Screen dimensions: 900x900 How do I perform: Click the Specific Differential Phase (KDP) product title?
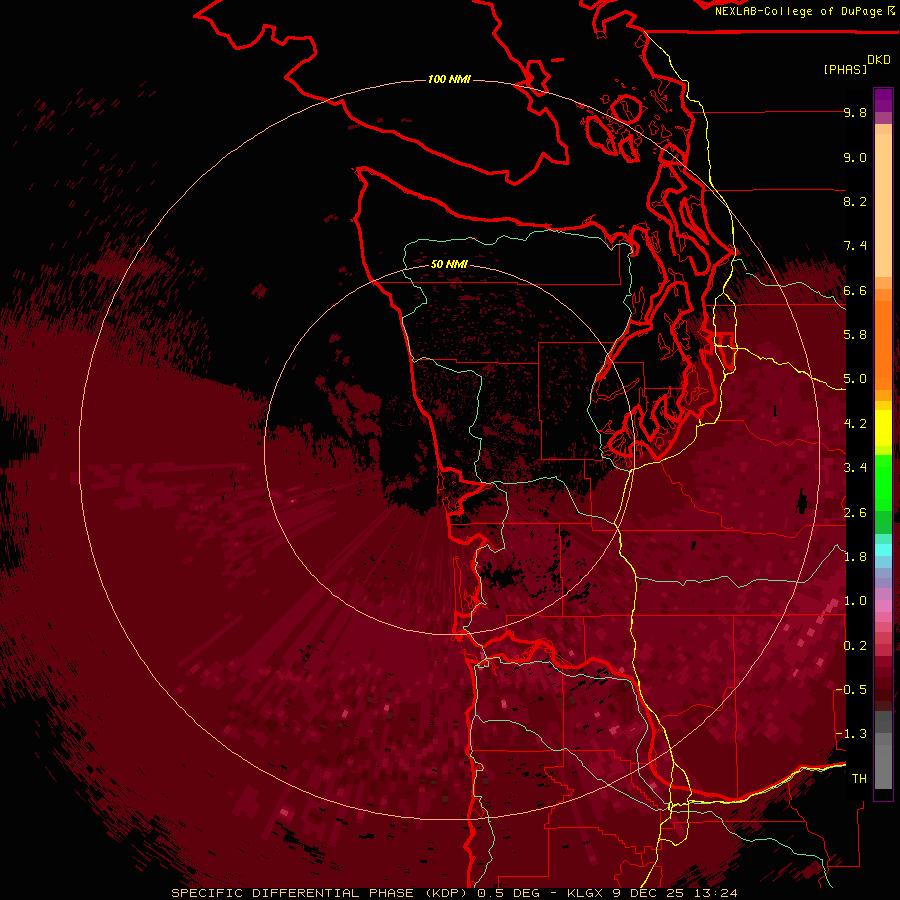pos(320,893)
